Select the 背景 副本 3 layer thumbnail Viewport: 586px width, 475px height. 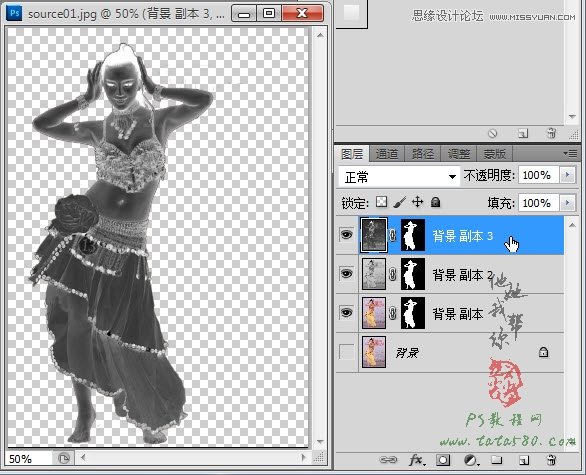[373, 235]
